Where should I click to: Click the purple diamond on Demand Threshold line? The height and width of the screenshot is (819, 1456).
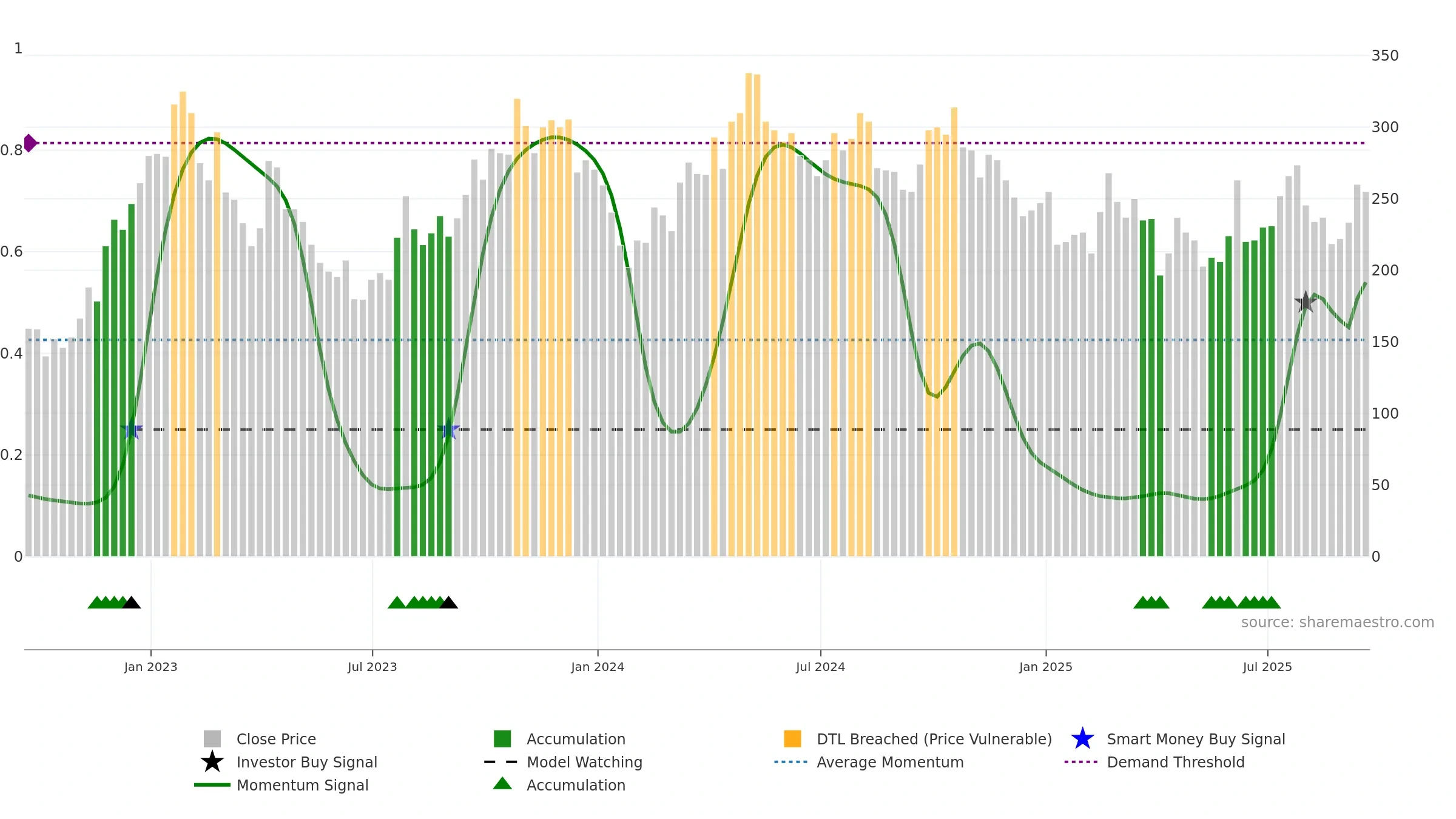point(30,143)
